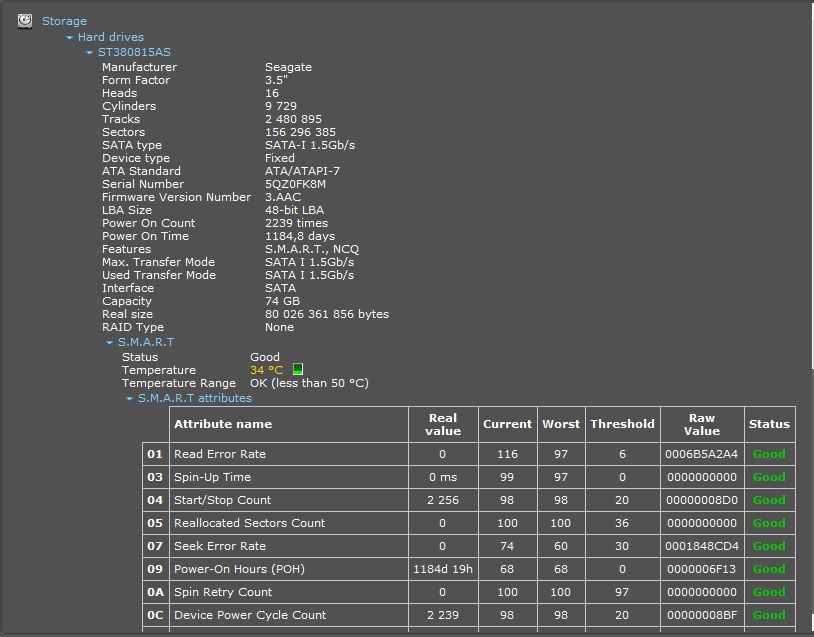Click the S.M.A.R.T attributes heading

[195, 399]
